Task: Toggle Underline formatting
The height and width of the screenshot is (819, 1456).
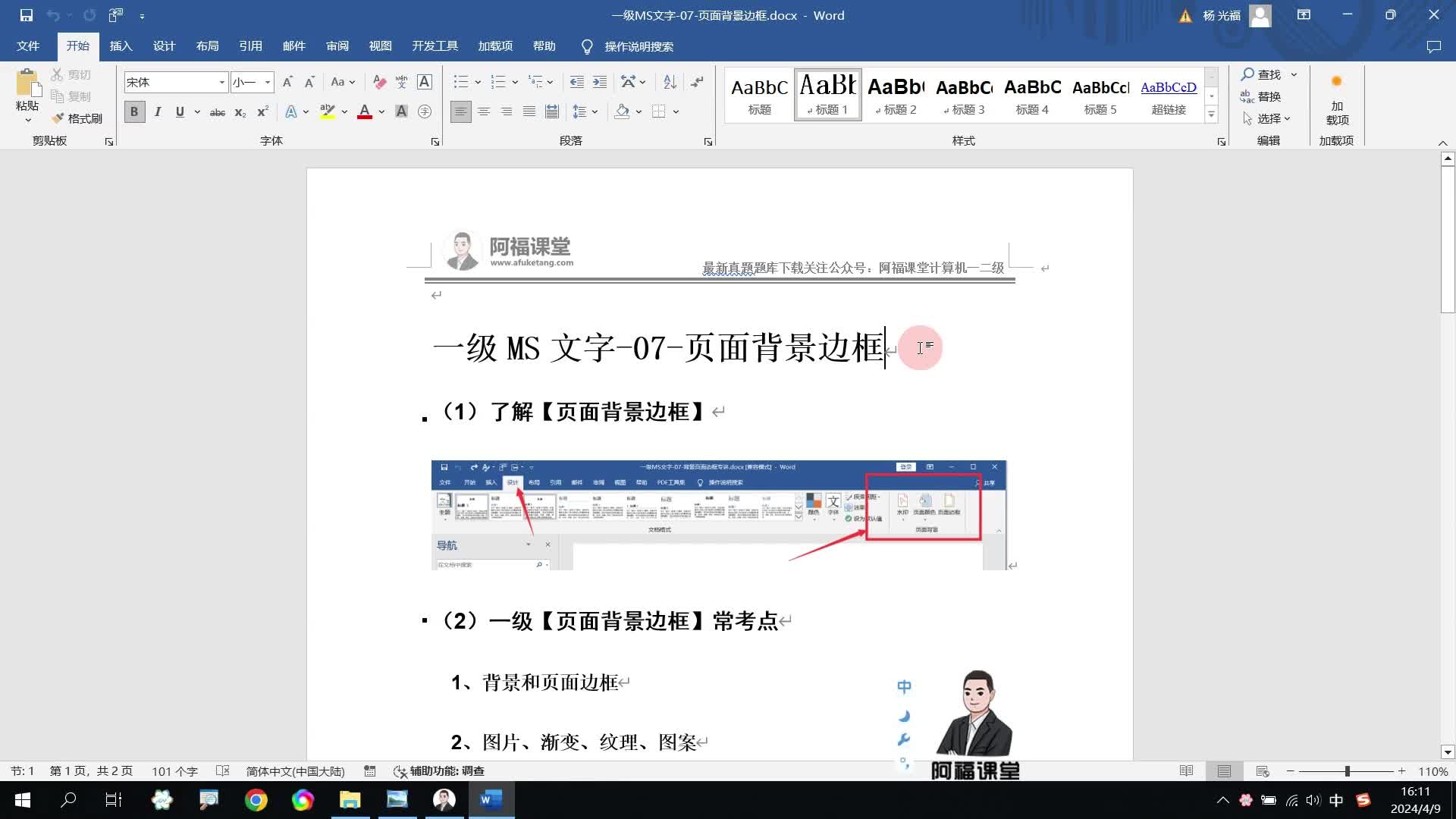Action: point(180,111)
